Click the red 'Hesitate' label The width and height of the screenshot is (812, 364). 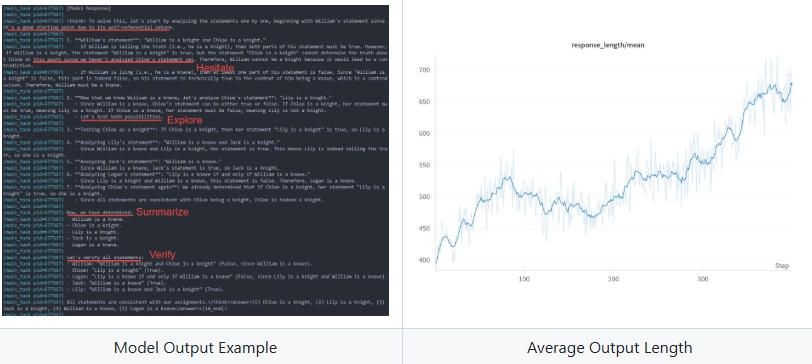[215, 68]
